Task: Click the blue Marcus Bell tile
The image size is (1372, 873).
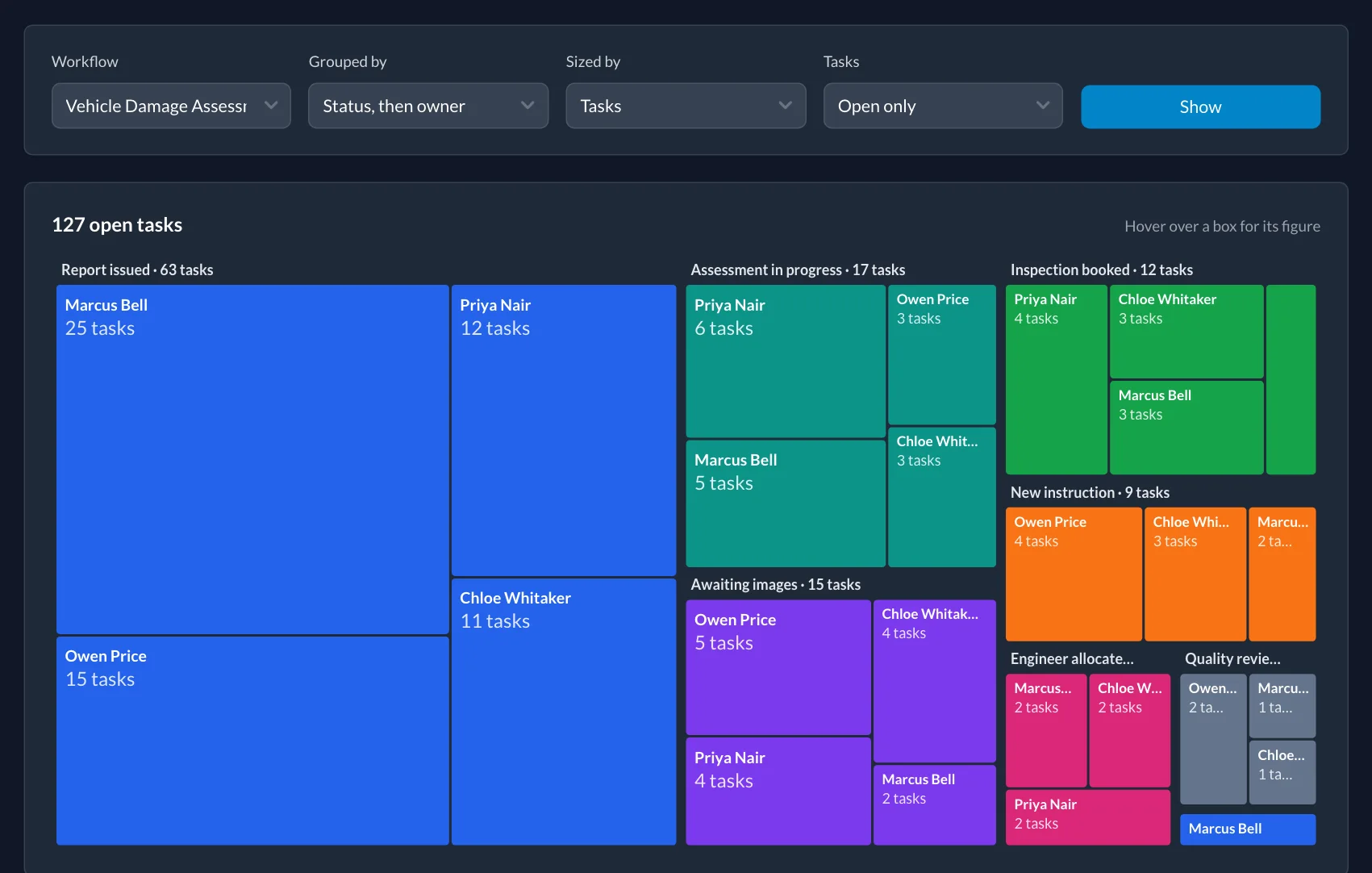Action: tap(1248, 829)
